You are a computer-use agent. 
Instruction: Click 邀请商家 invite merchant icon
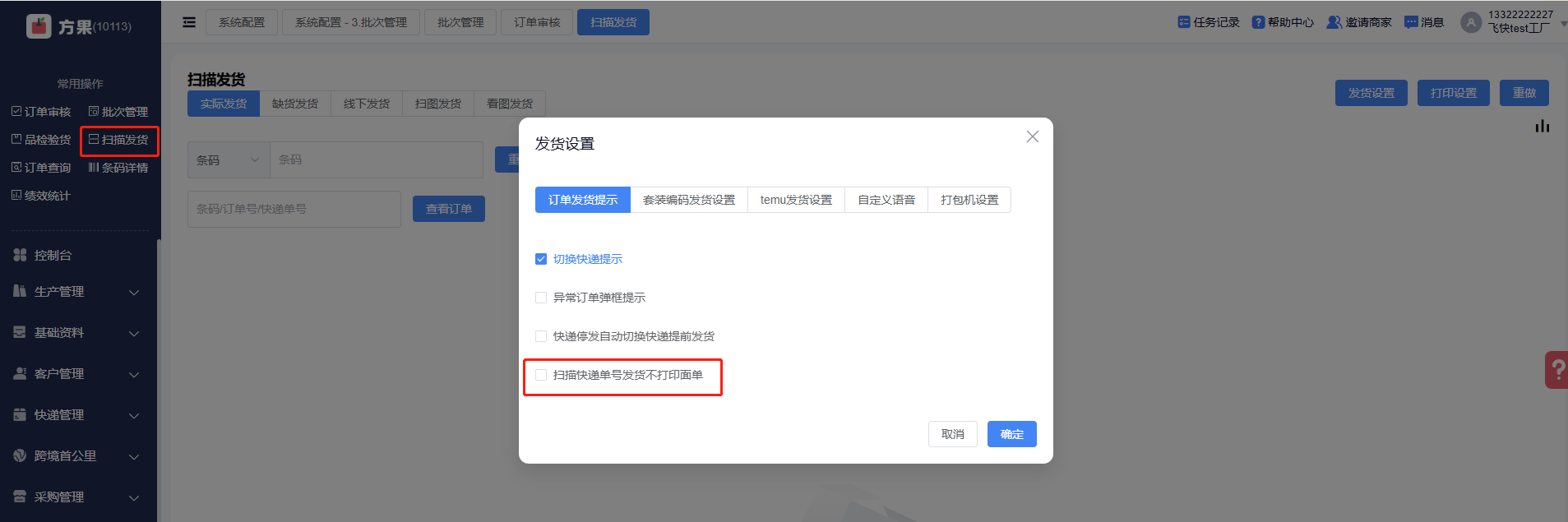click(1334, 22)
